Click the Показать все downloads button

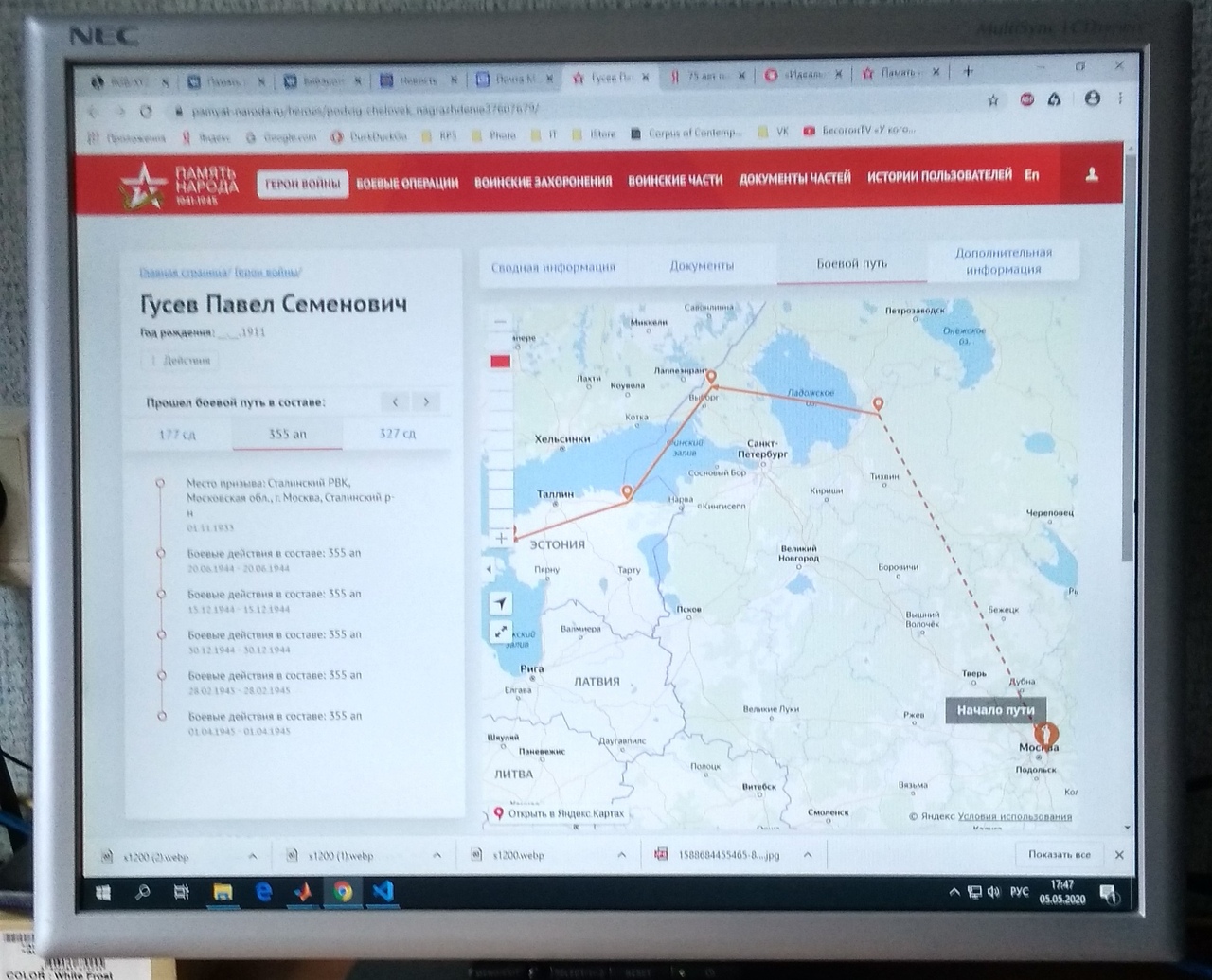pyautogui.click(x=1059, y=854)
